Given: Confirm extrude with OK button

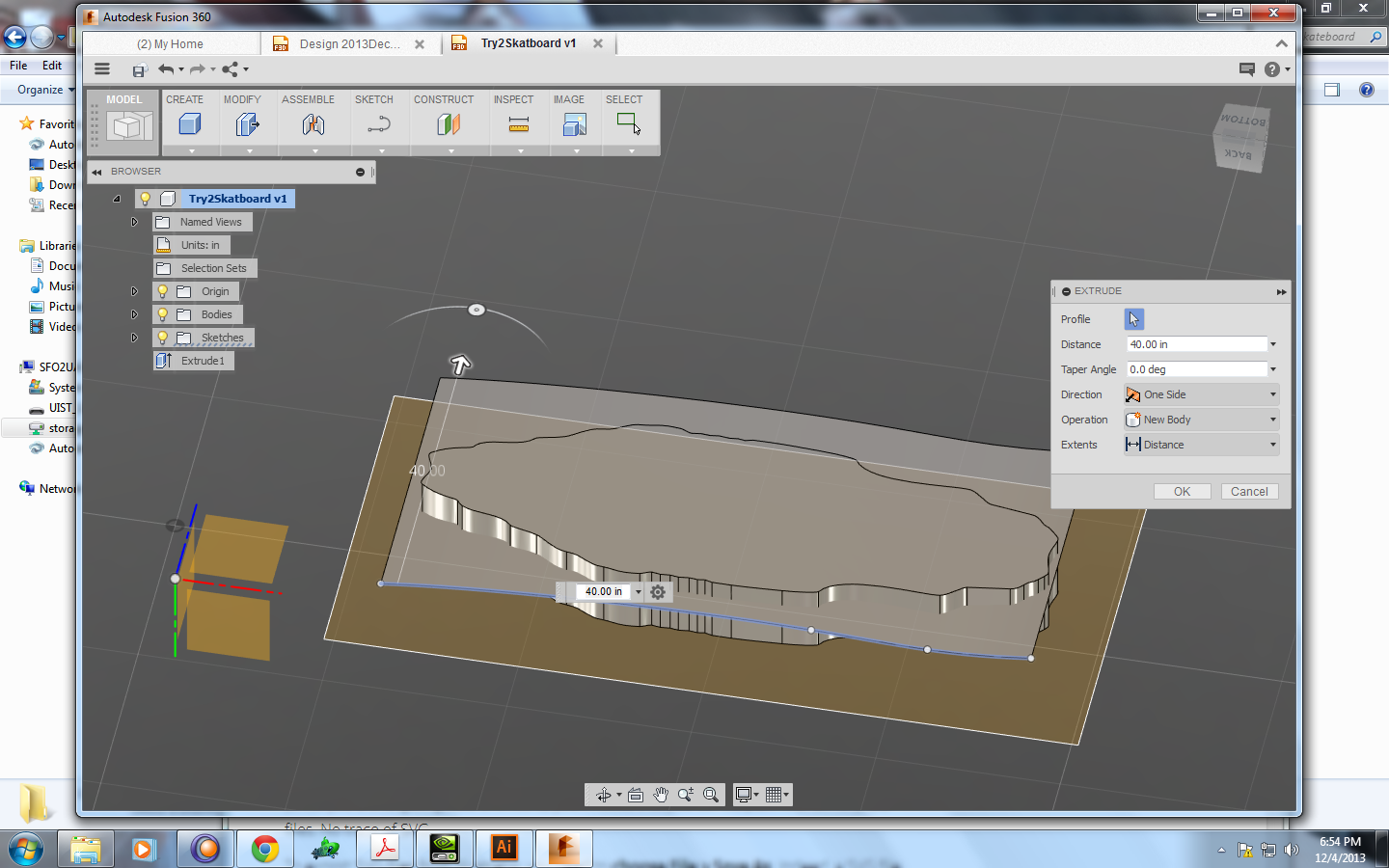Looking at the screenshot, I should [x=1182, y=492].
